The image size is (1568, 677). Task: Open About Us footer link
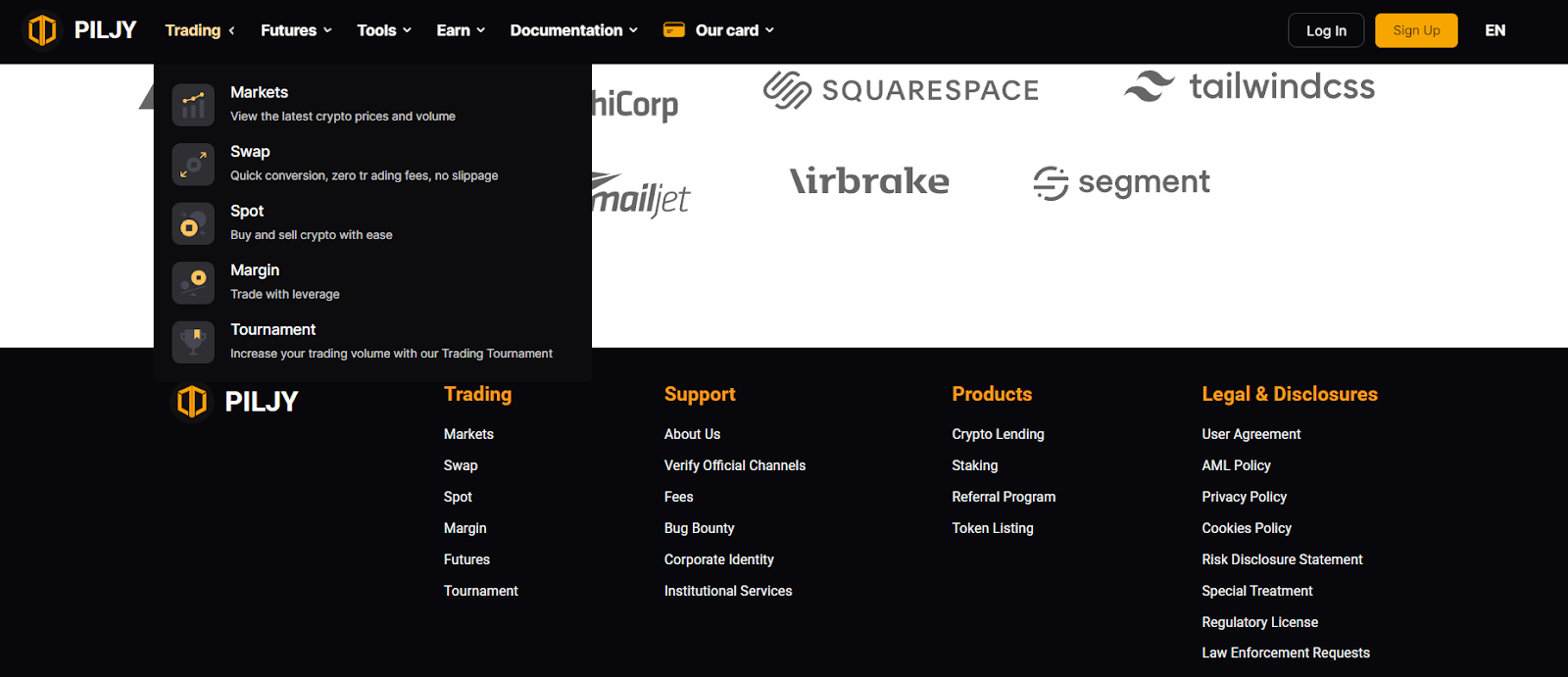pyautogui.click(x=692, y=434)
